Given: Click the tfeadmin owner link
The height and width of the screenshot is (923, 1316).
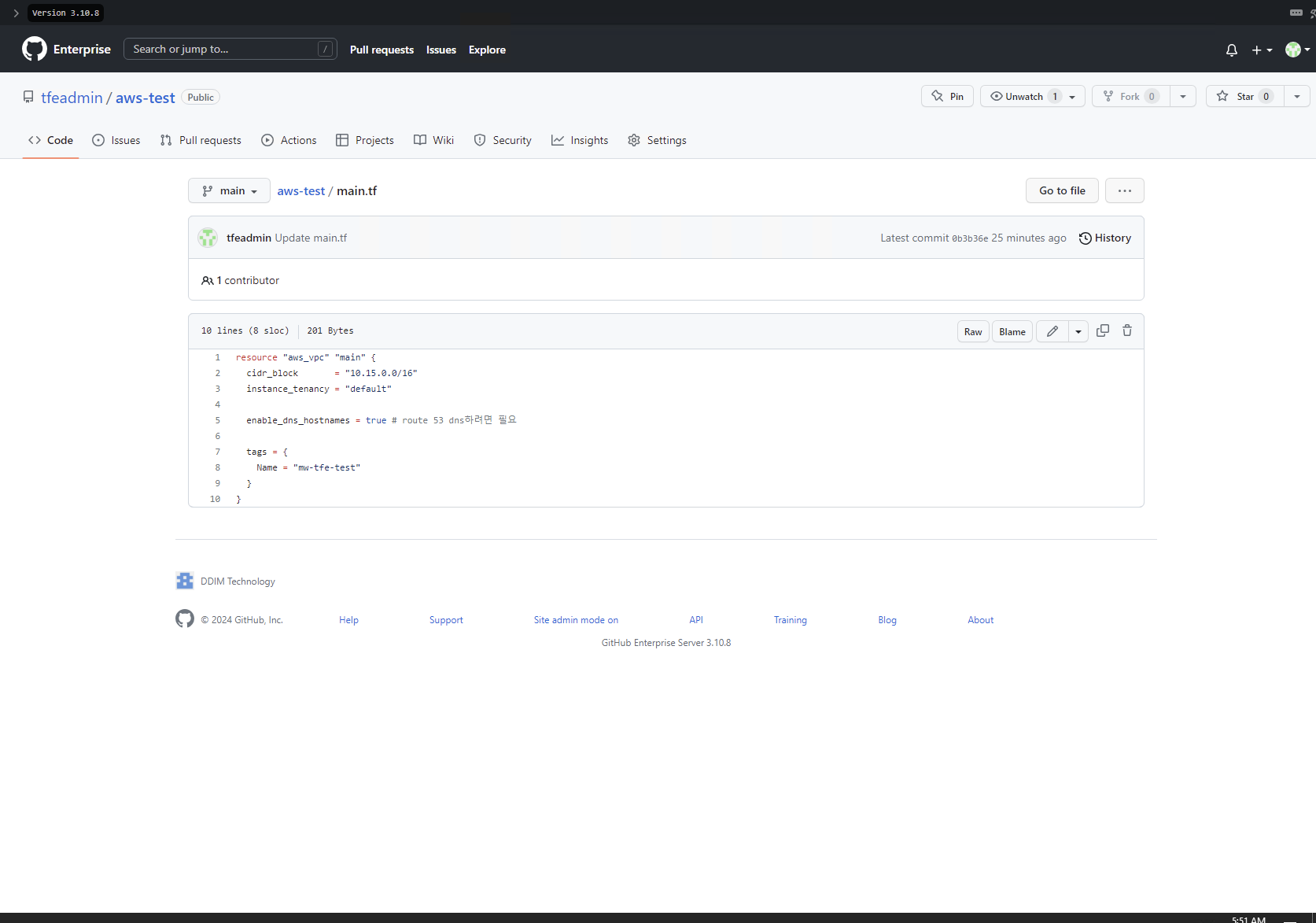Looking at the screenshot, I should [72, 98].
